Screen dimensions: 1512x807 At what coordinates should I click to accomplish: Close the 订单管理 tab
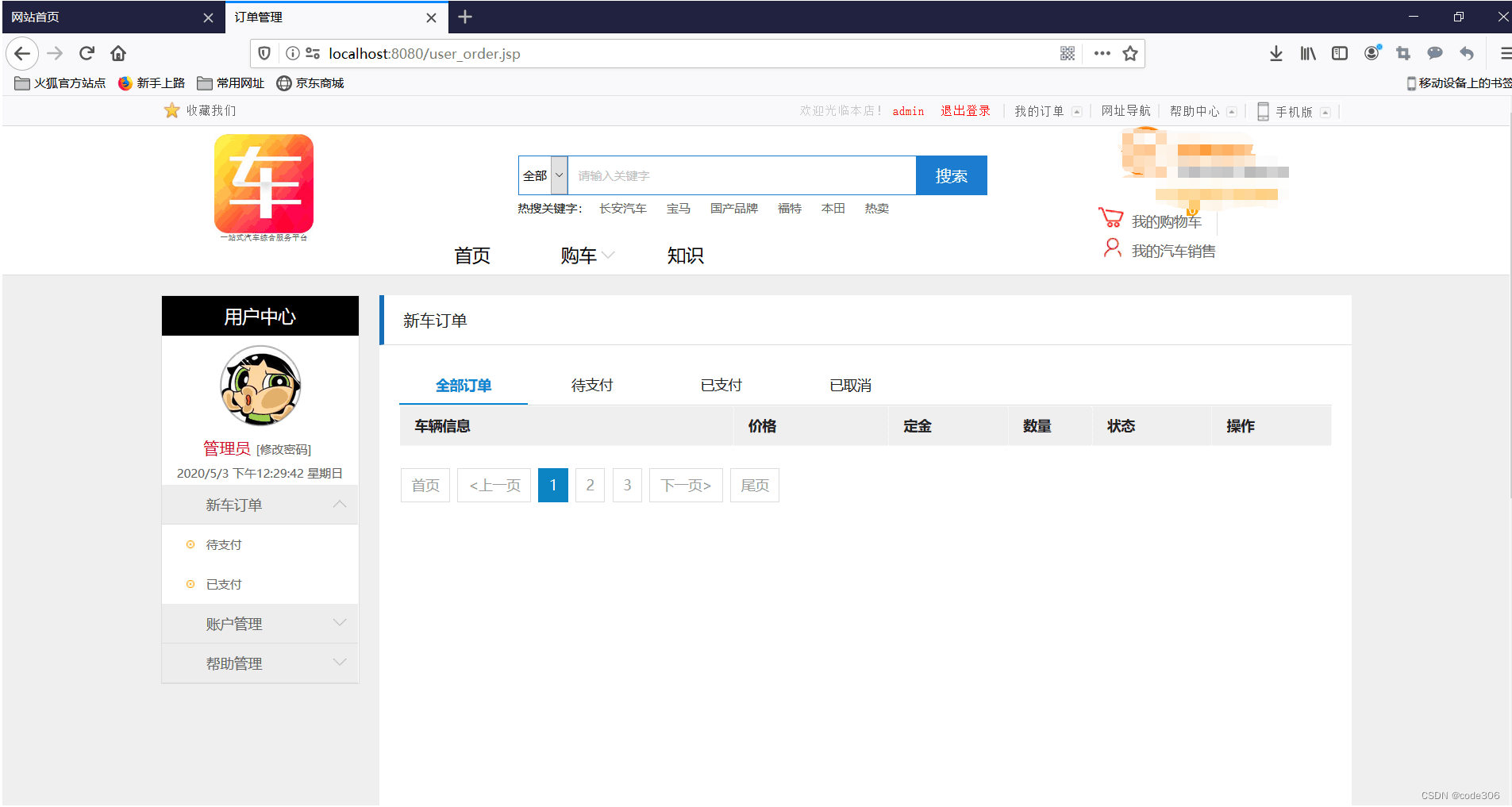[x=431, y=17]
